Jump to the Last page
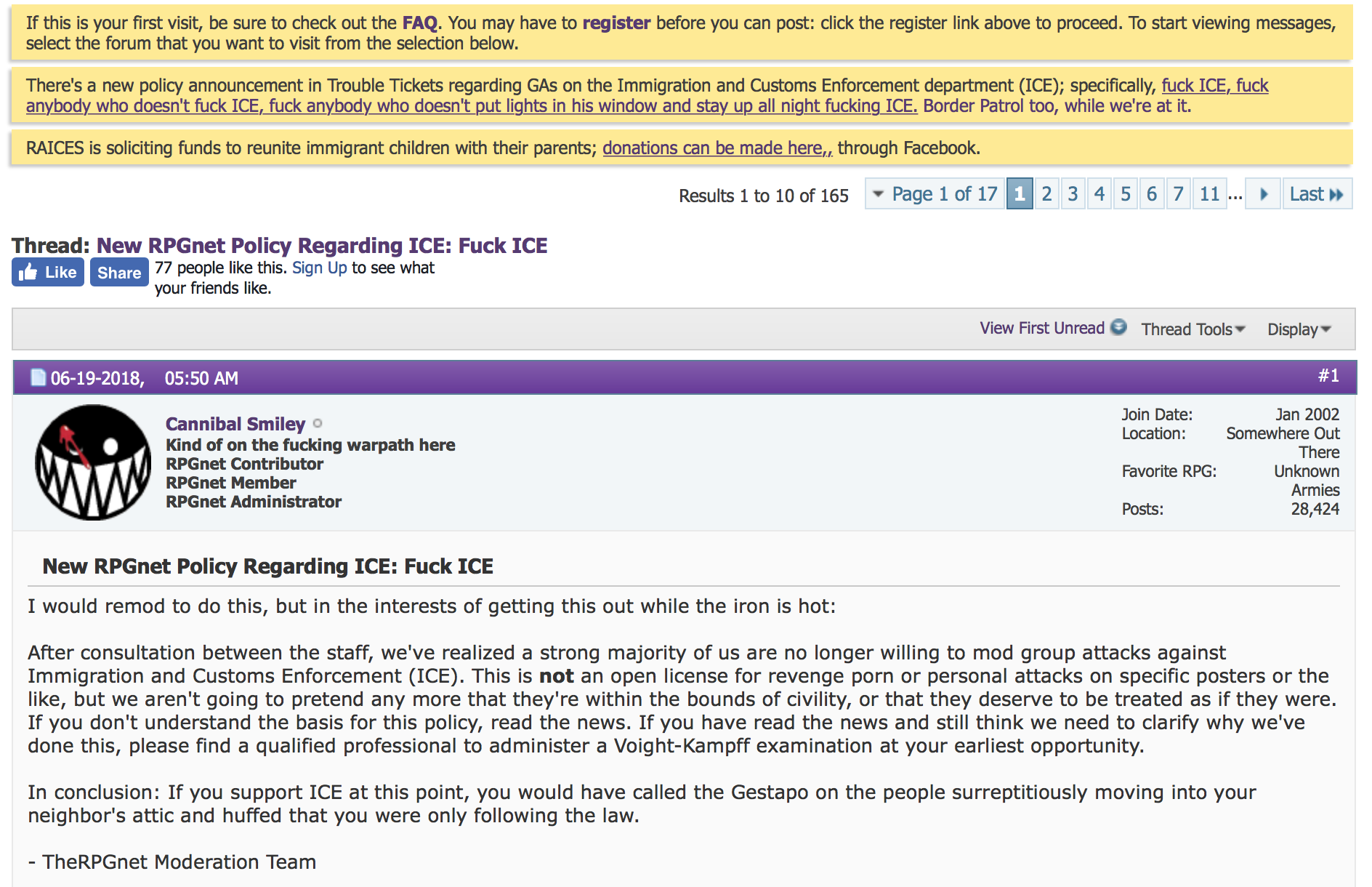The height and width of the screenshot is (887, 1372). (1317, 194)
